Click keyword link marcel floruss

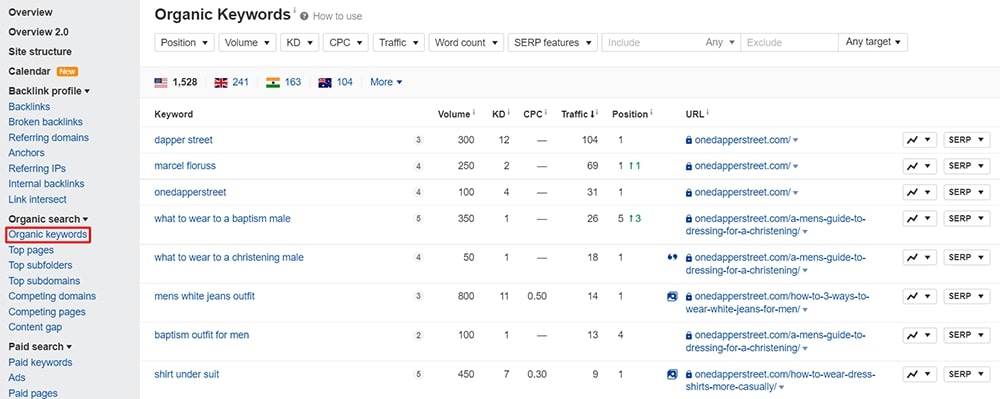(185, 166)
